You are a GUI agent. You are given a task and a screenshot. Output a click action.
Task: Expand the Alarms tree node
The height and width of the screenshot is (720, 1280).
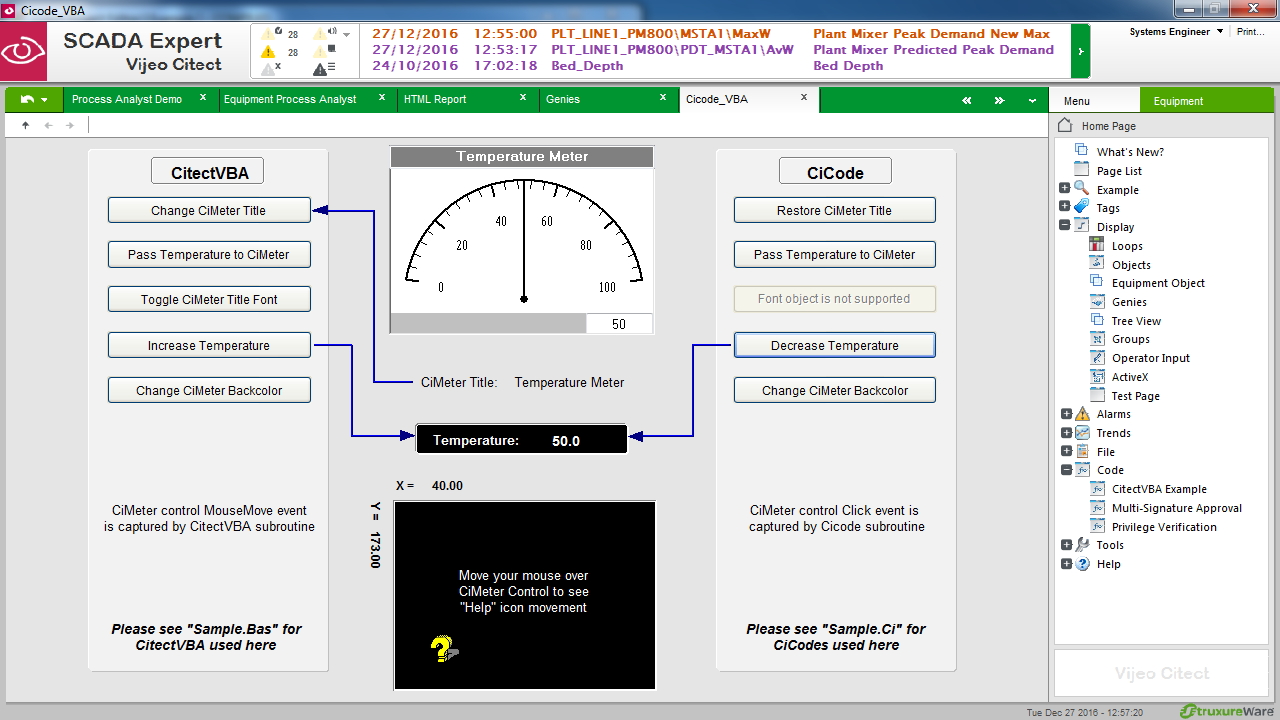[x=1066, y=414]
